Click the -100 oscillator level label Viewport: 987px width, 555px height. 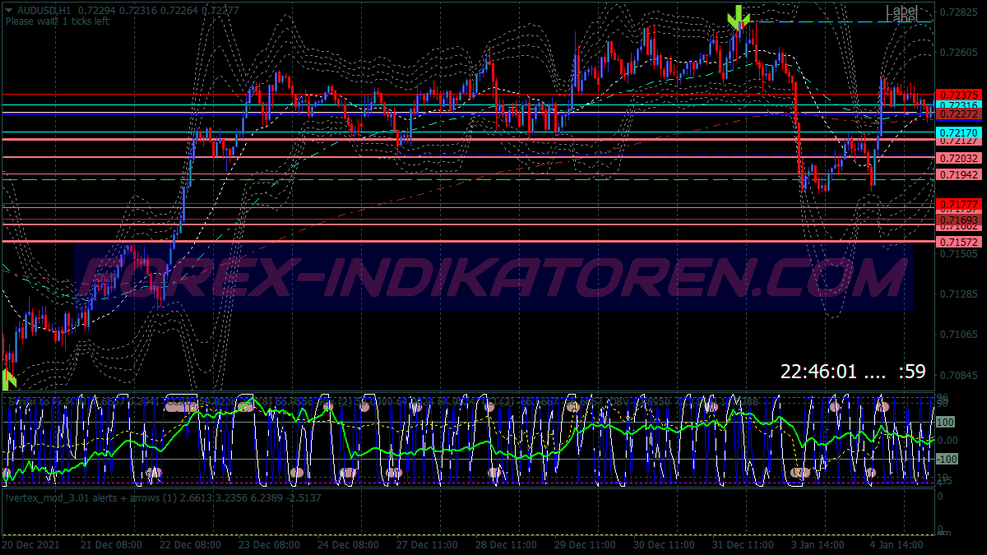[x=945, y=459]
